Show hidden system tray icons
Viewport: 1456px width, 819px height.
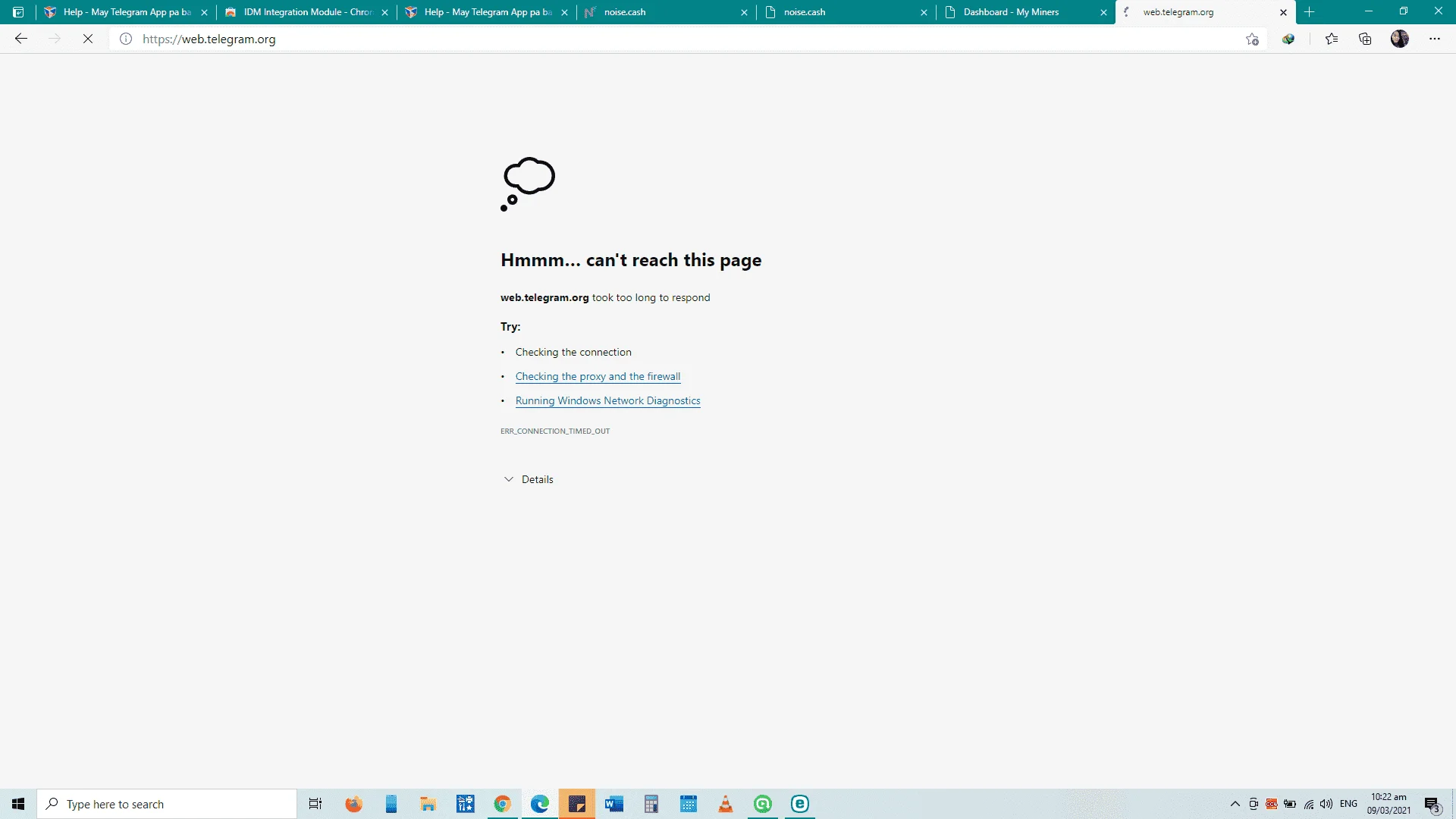(x=1235, y=804)
